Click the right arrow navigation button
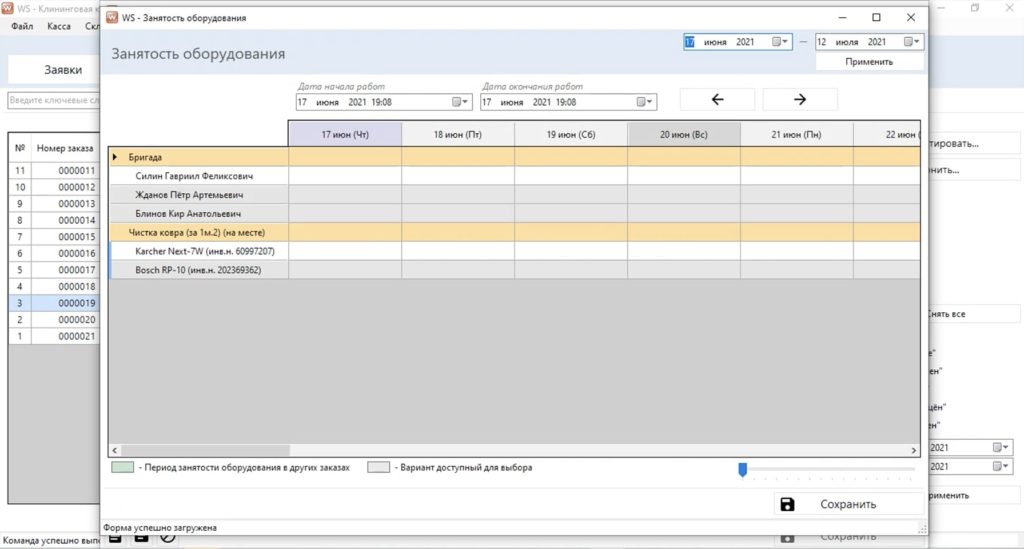Image resolution: width=1024 pixels, height=549 pixels. tap(800, 99)
